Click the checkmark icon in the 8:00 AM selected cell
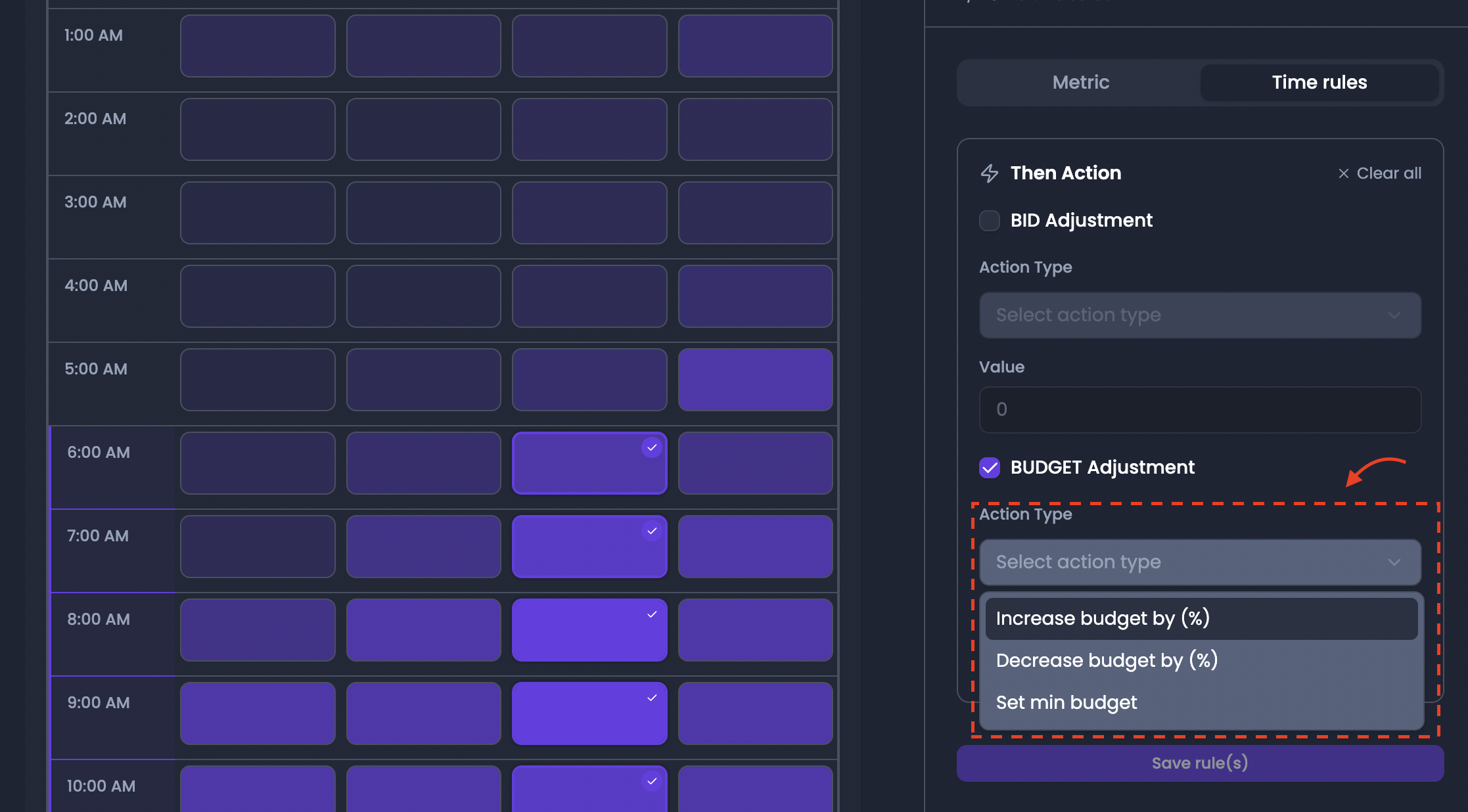The height and width of the screenshot is (812, 1468). point(652,615)
